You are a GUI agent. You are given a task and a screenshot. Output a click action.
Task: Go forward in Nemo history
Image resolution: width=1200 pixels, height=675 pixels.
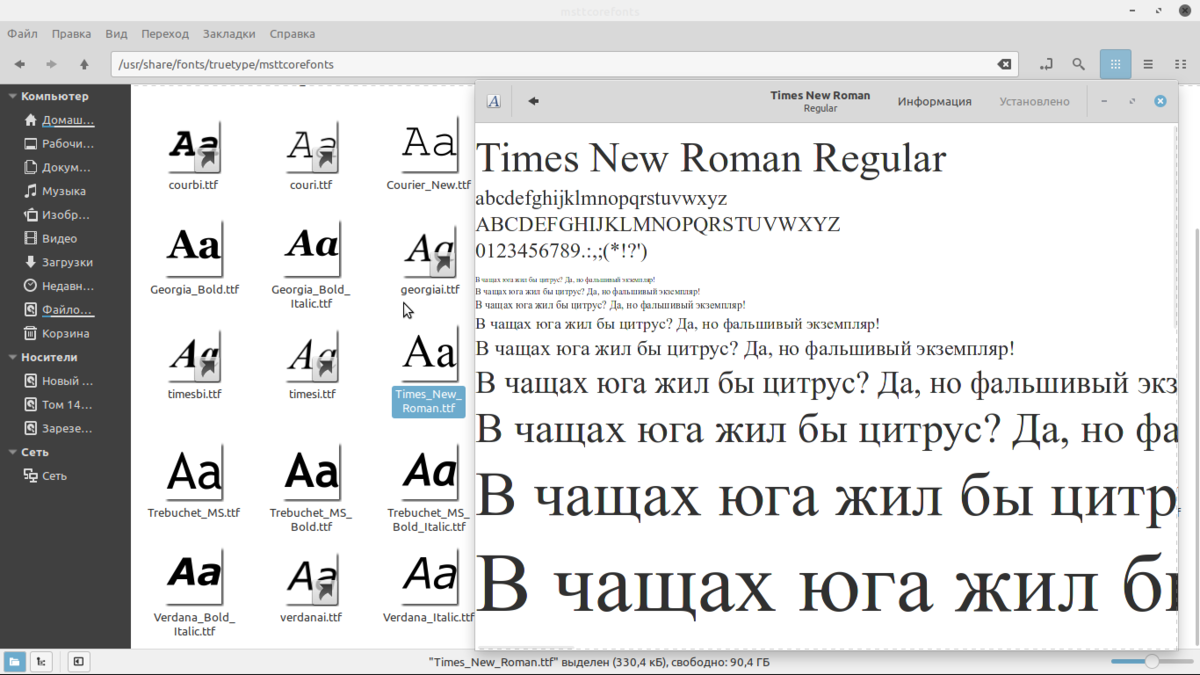tap(51, 64)
